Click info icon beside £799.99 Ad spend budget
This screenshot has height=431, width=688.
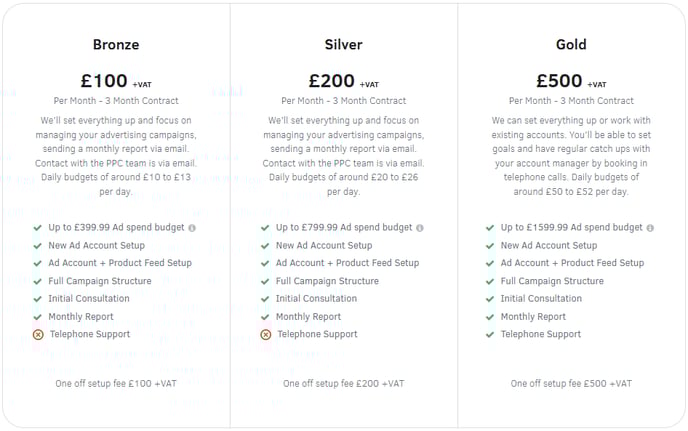420,228
